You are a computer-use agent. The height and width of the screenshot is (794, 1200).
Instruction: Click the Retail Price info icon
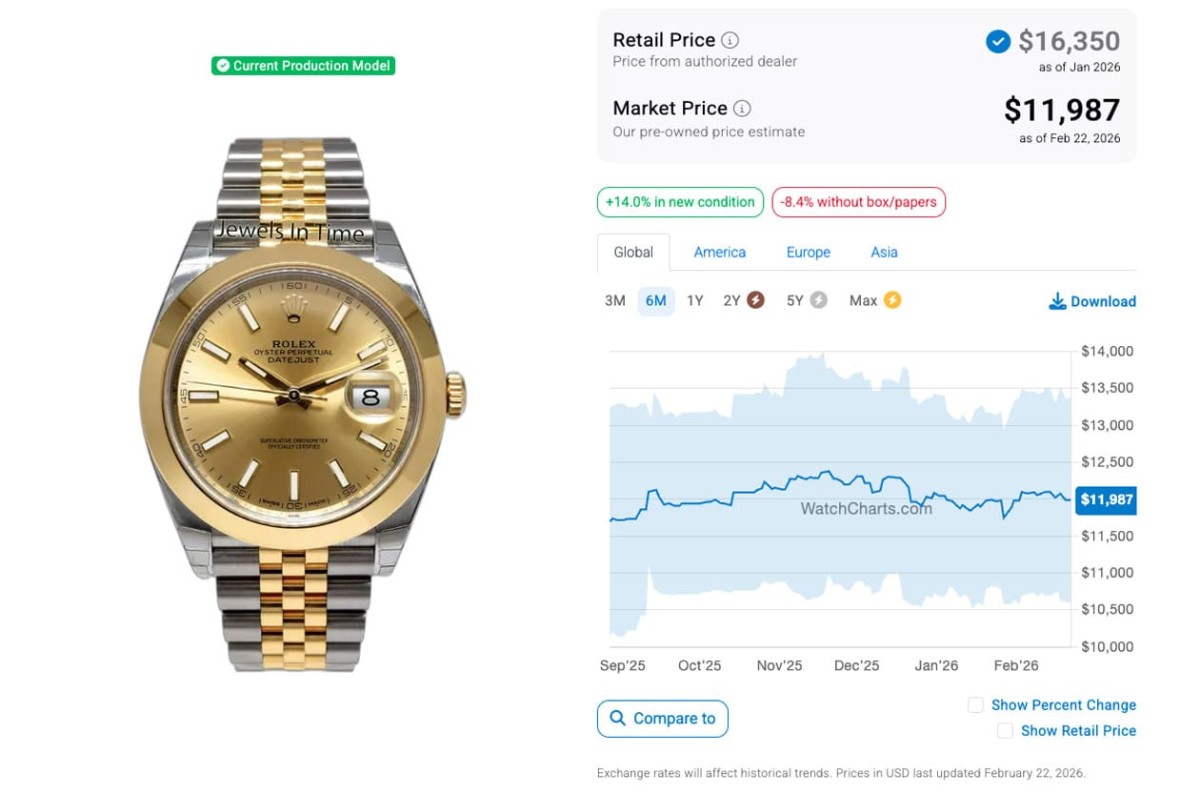(730, 41)
